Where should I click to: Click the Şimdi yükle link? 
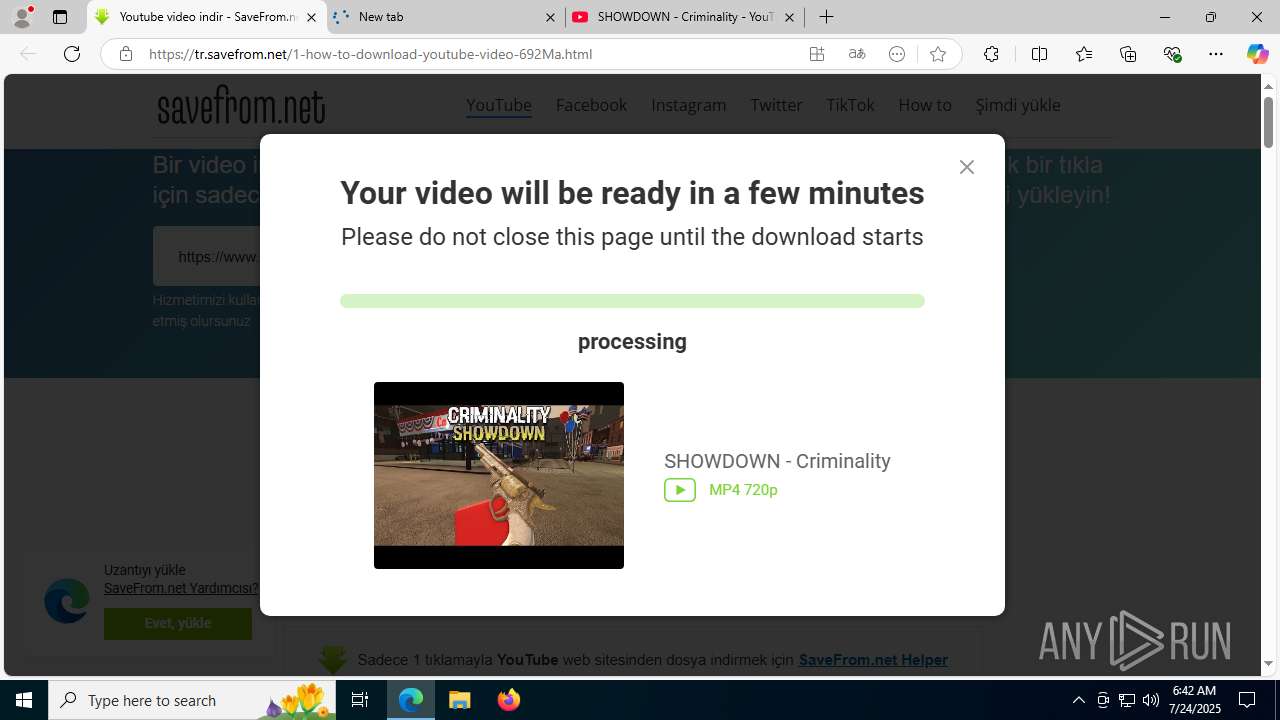[x=1018, y=105]
